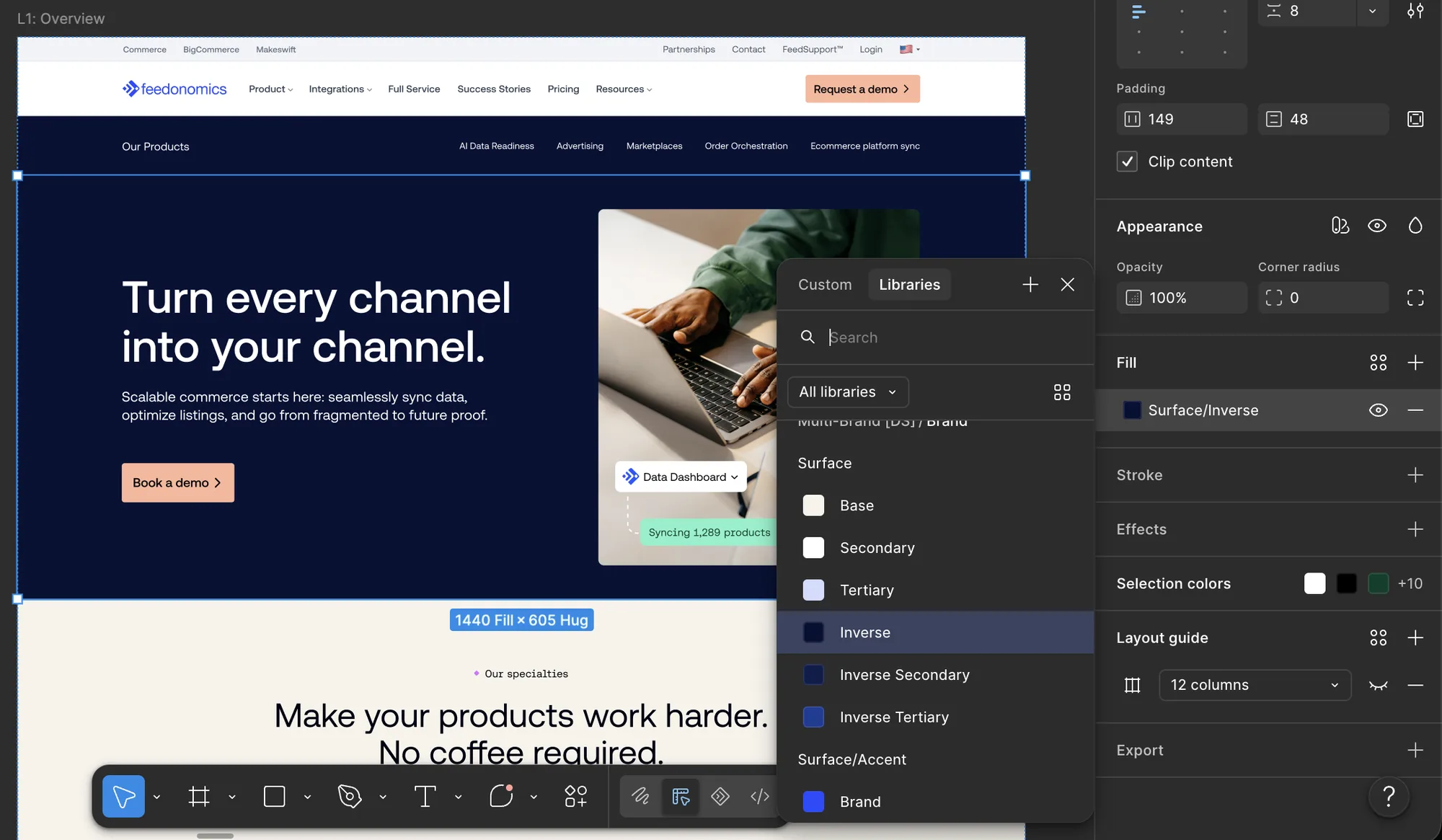Choose Brand accent color style
Image resolution: width=1442 pixels, height=840 pixels.
coord(935,802)
